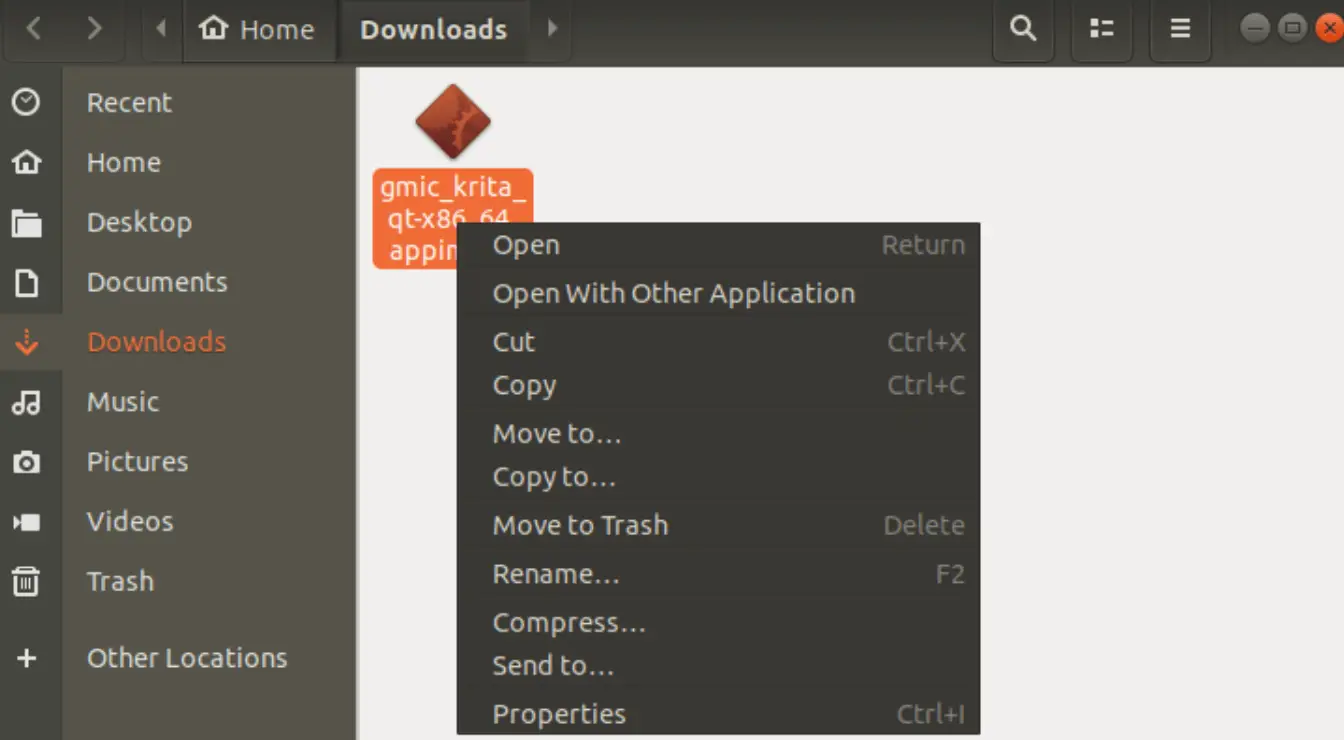Switch to list view icon

point(1101,29)
